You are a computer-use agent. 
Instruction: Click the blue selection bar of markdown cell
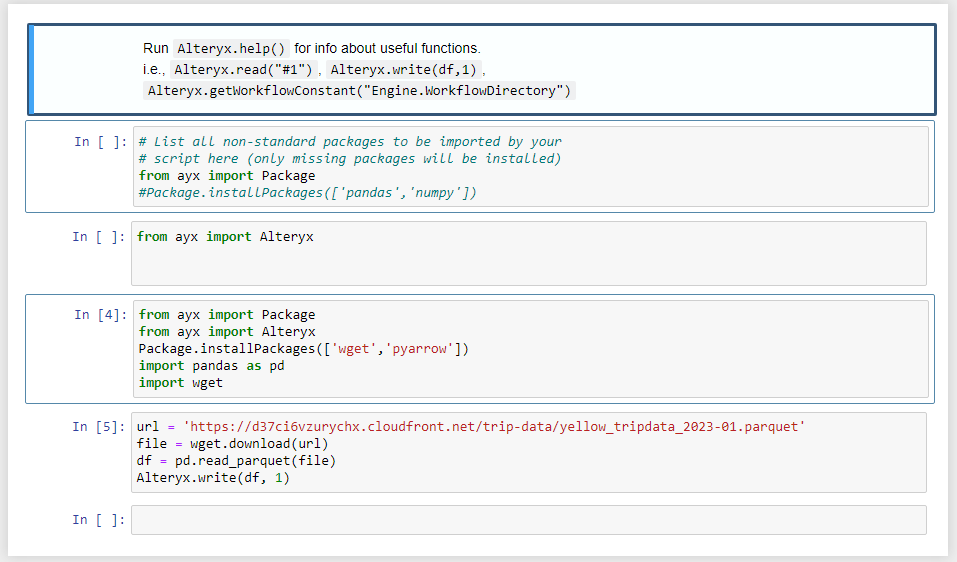tap(32, 69)
